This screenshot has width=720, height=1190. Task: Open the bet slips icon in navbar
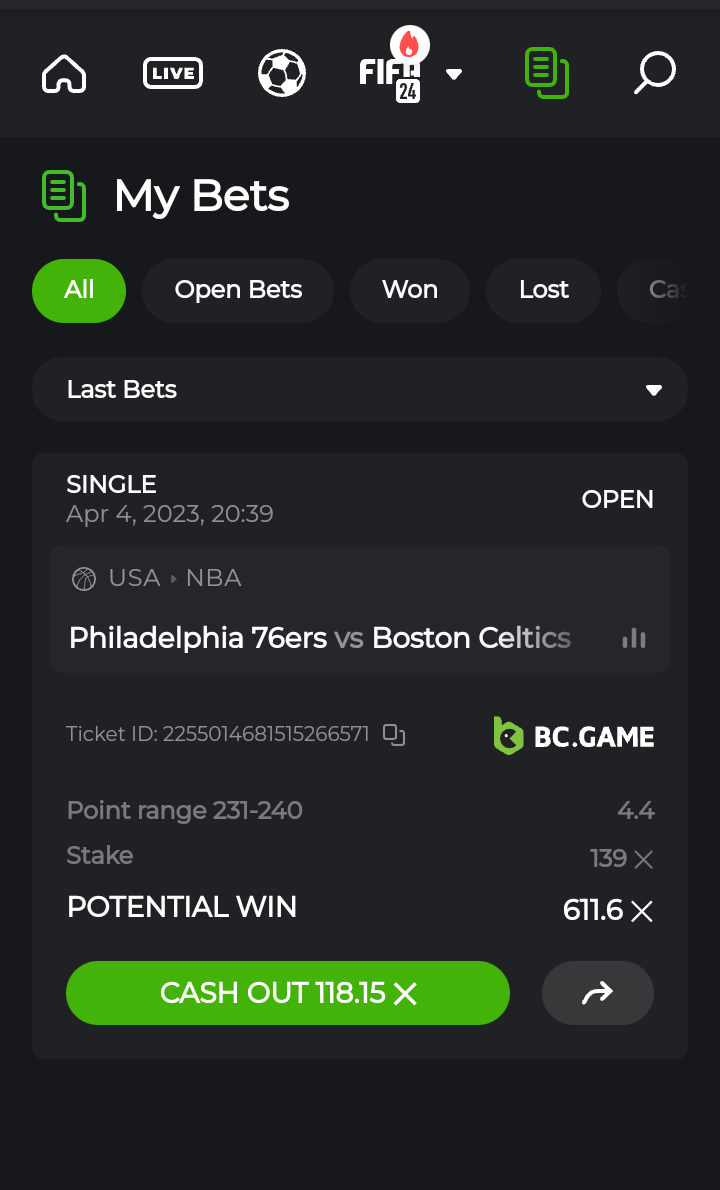coord(546,73)
